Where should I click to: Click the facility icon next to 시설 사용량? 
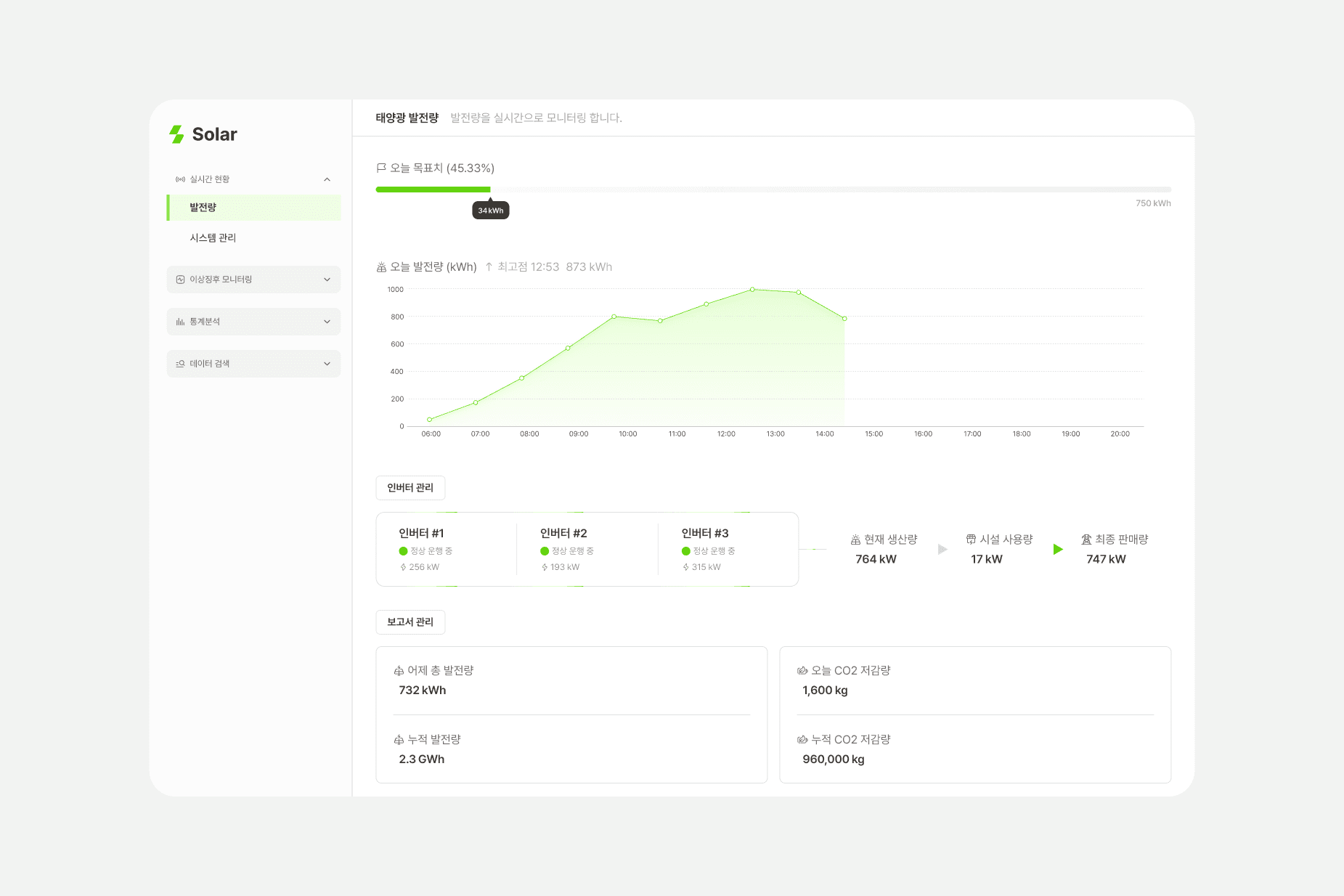tap(971, 539)
